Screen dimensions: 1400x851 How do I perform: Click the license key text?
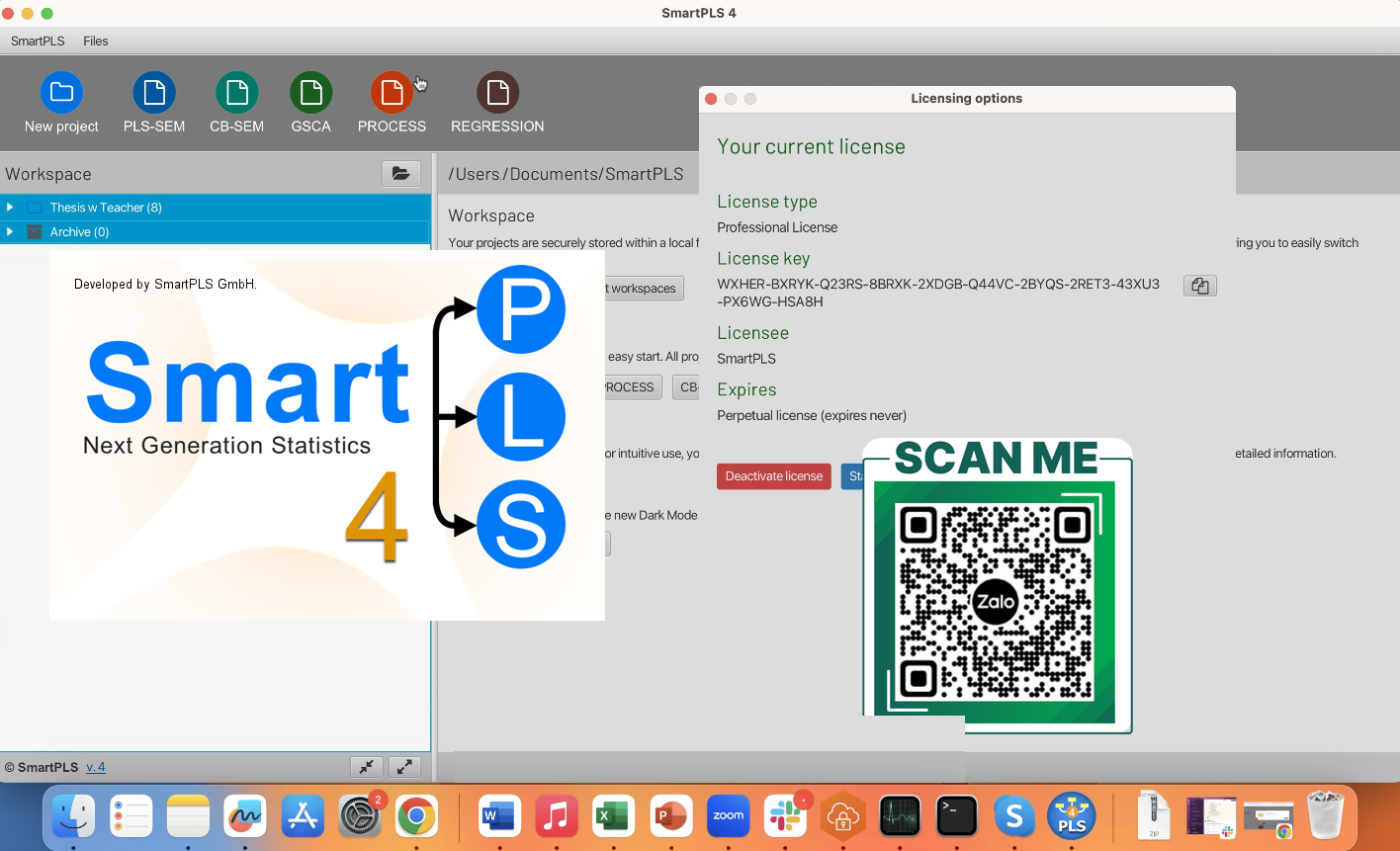tap(938, 293)
